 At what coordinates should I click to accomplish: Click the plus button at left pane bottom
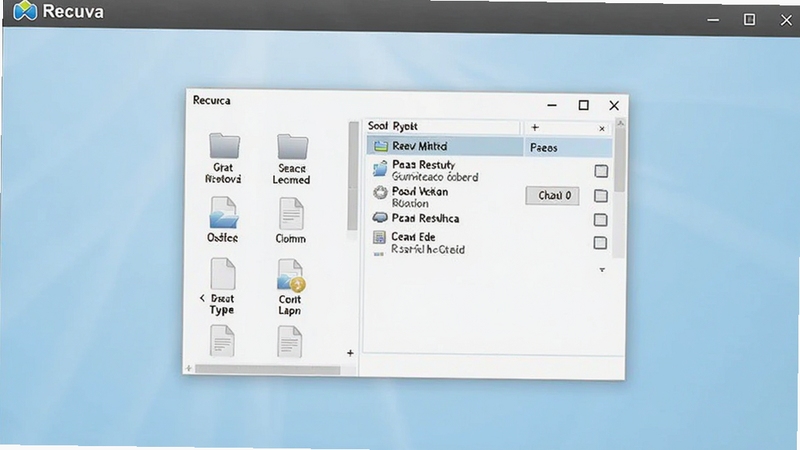coord(350,353)
